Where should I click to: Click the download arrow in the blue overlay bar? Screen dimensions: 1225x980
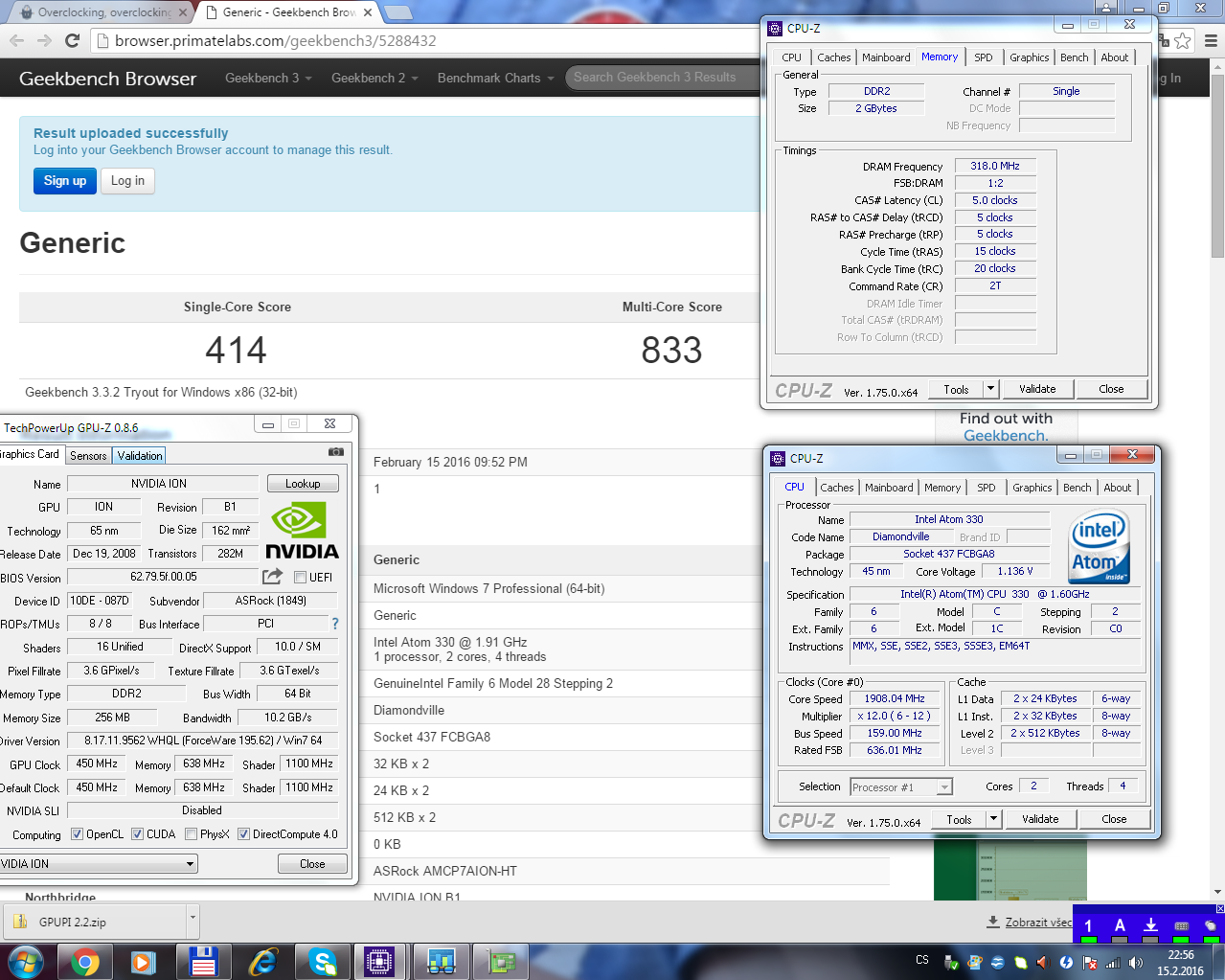(x=1150, y=925)
